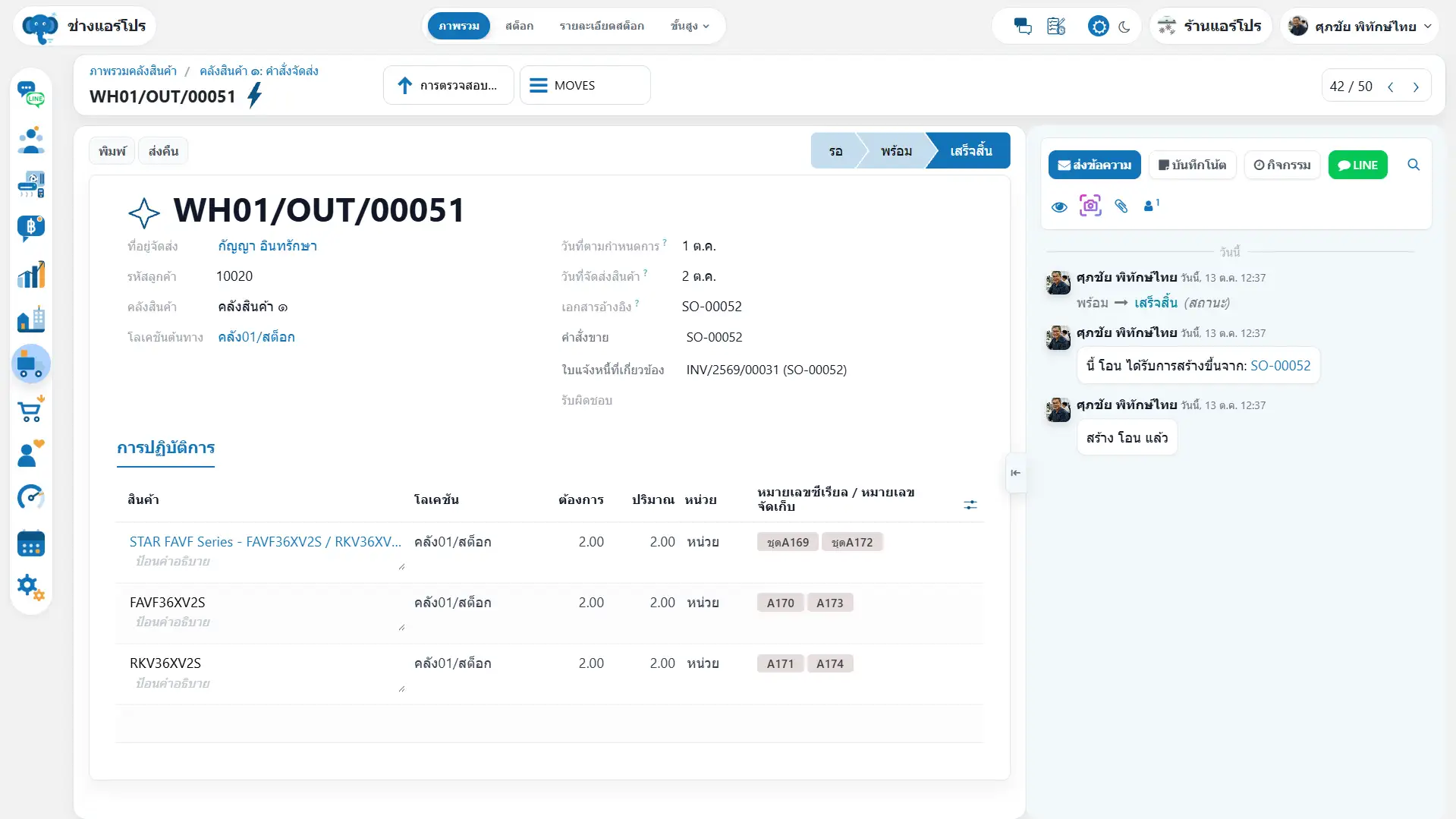The height and width of the screenshot is (819, 1456).
Task: Select the รายละเอียดสต๊อก menu item
Action: click(x=602, y=26)
